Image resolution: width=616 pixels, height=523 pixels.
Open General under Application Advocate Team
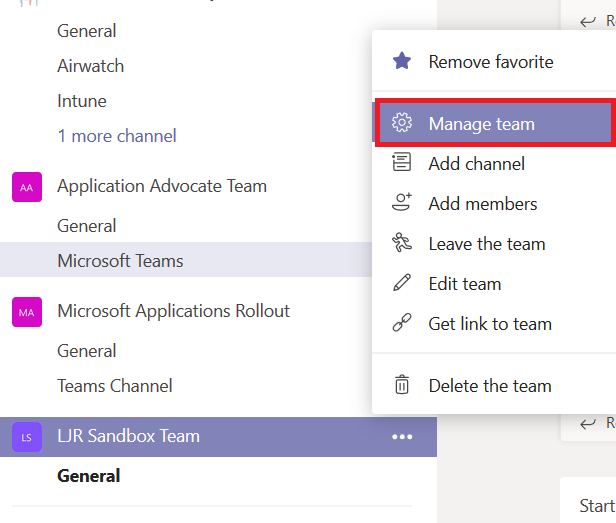(86, 226)
